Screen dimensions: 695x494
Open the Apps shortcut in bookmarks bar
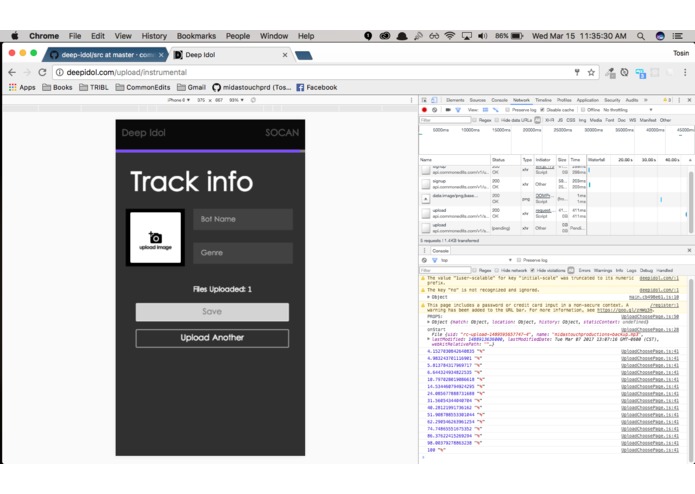(x=22, y=87)
